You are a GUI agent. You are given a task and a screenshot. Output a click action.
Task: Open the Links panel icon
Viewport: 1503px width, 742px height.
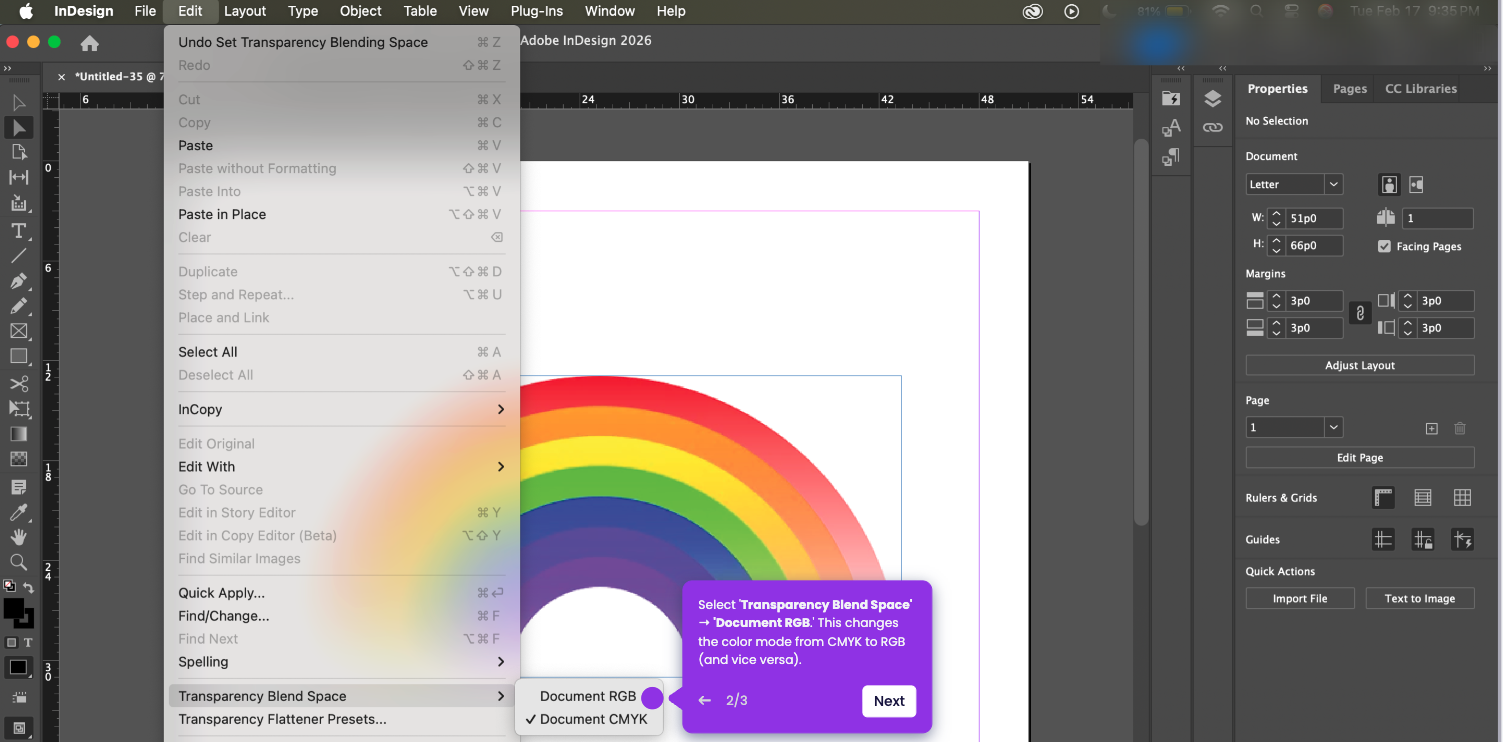click(1213, 128)
